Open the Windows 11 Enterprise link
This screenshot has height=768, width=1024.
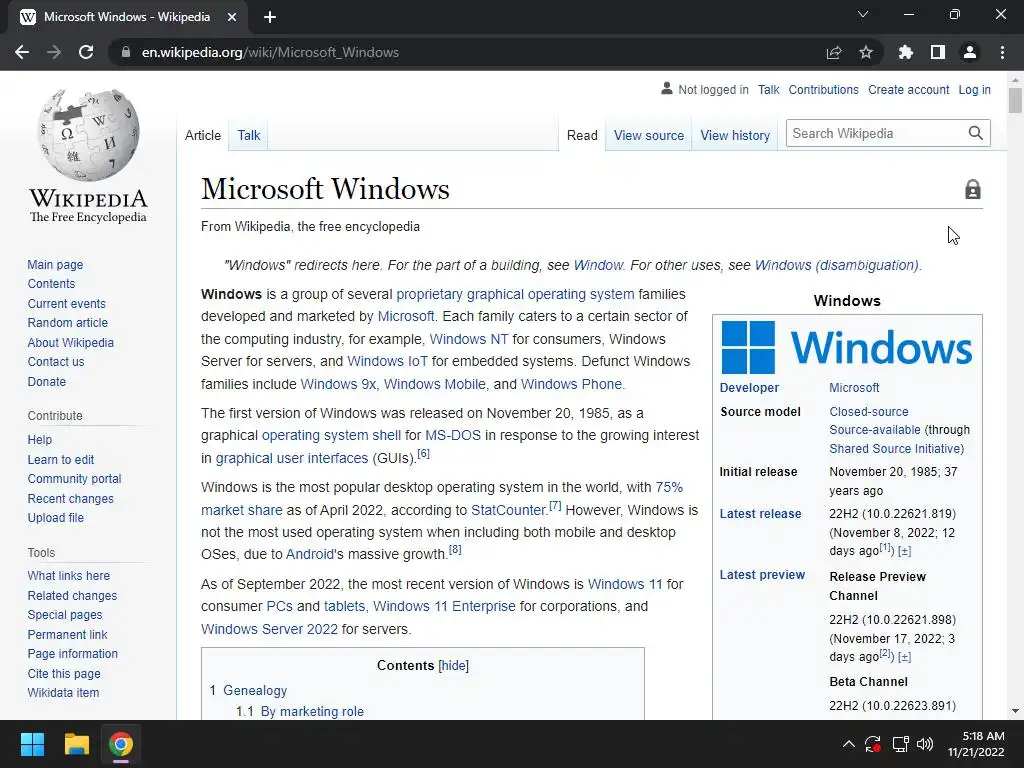(x=444, y=606)
